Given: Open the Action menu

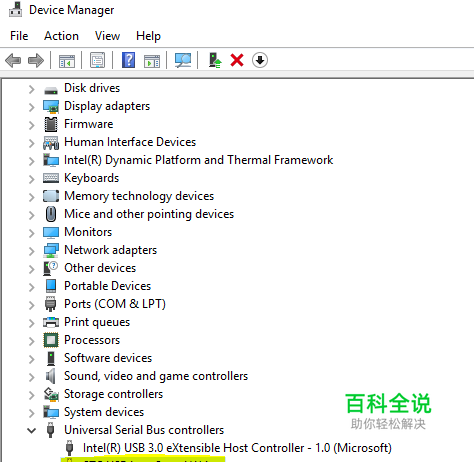Looking at the screenshot, I should [x=61, y=36].
